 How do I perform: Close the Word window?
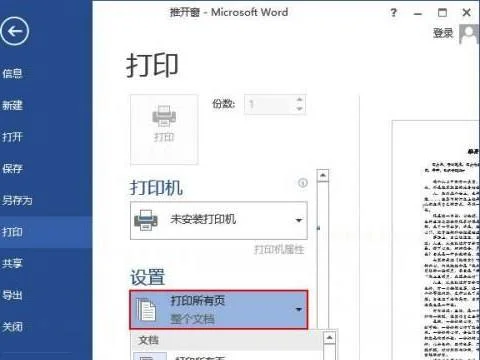(467, 13)
